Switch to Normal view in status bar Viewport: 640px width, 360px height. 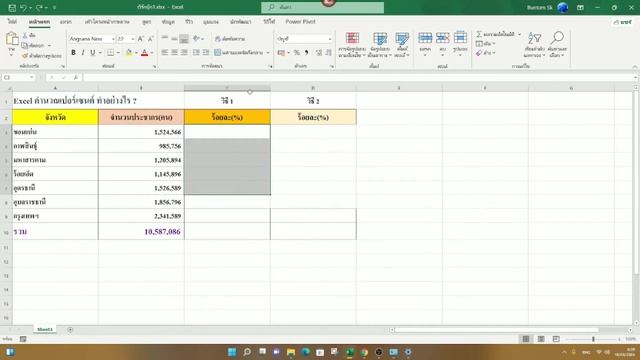[526, 339]
